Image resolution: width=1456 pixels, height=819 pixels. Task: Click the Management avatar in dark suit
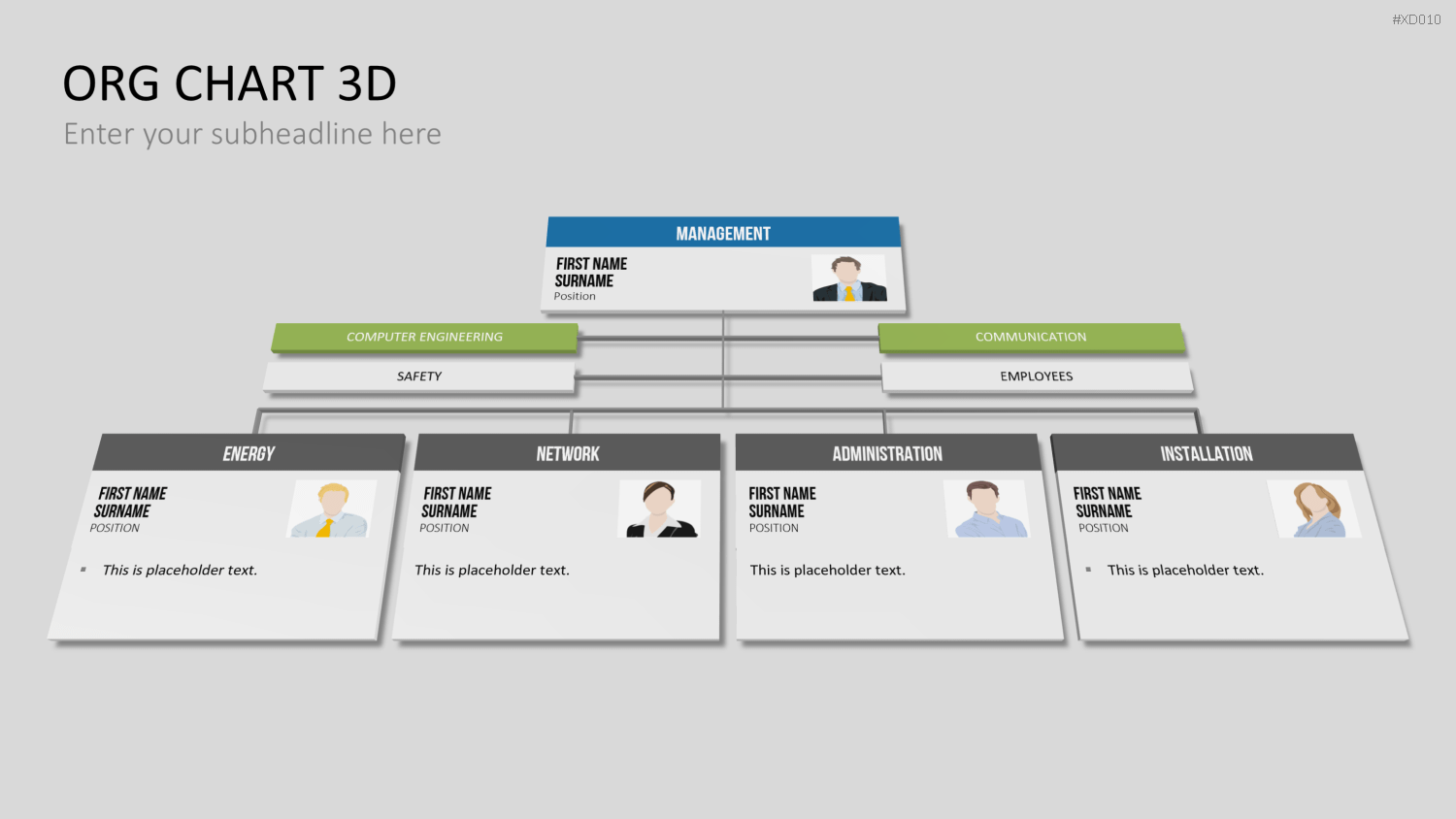[x=849, y=278]
